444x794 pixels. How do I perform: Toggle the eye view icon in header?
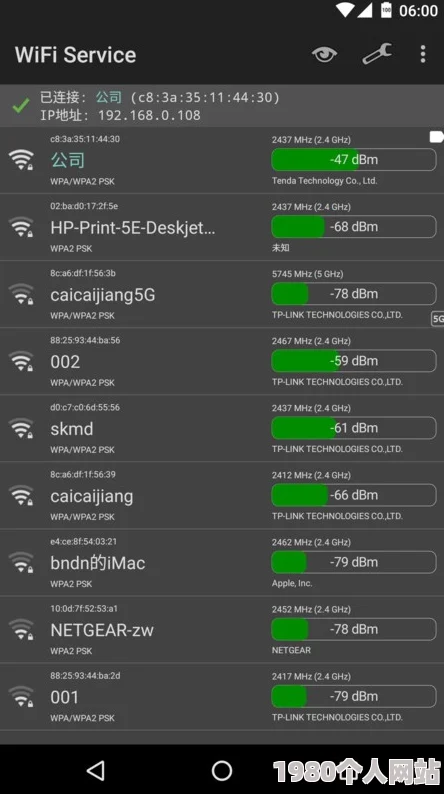click(325, 54)
